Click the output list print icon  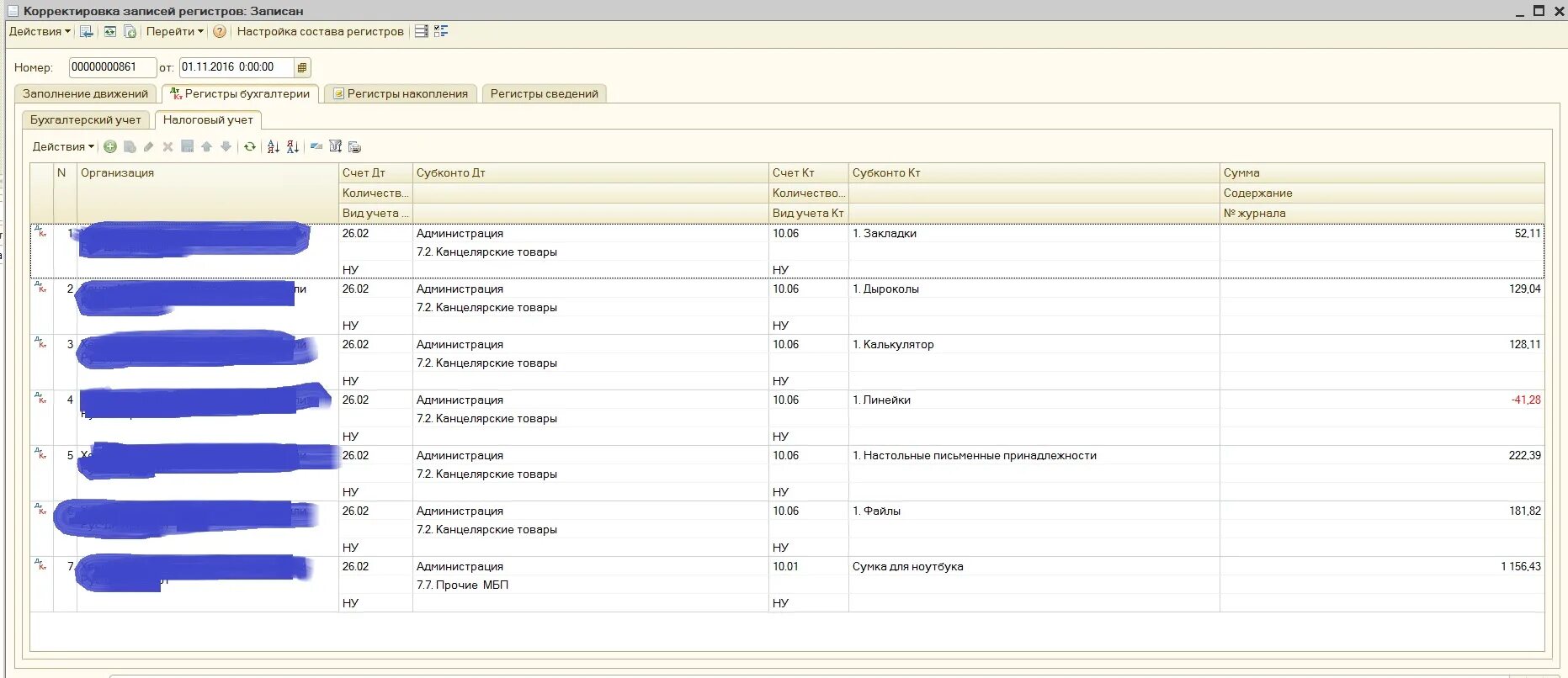pyautogui.click(x=355, y=146)
